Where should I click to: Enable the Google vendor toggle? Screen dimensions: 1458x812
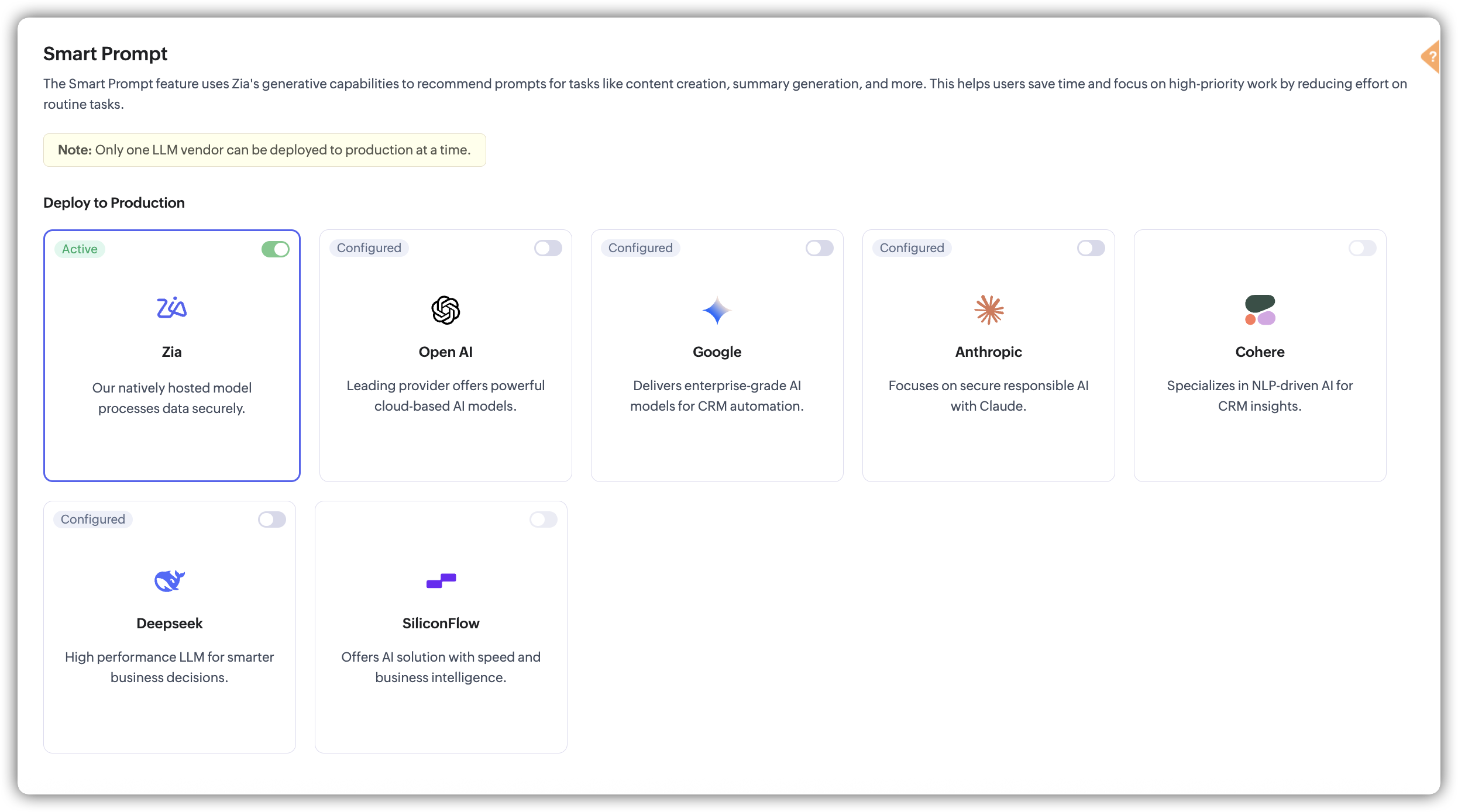819,248
